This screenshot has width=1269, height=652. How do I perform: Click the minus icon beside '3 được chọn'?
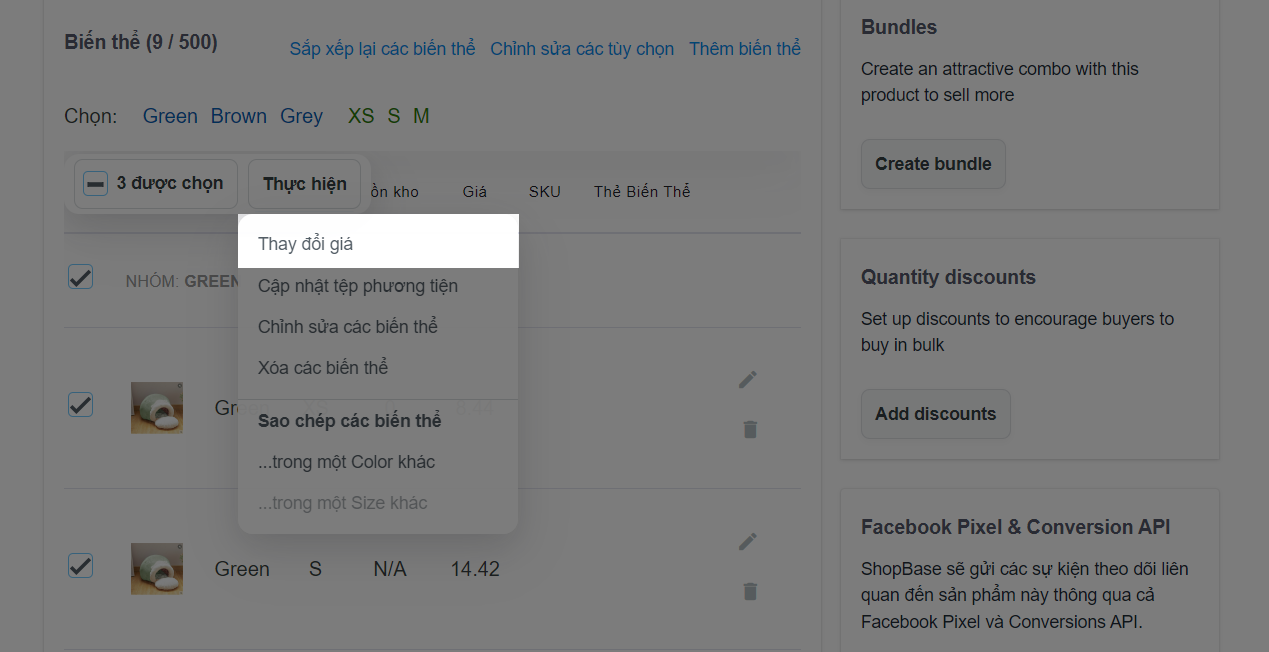point(95,184)
